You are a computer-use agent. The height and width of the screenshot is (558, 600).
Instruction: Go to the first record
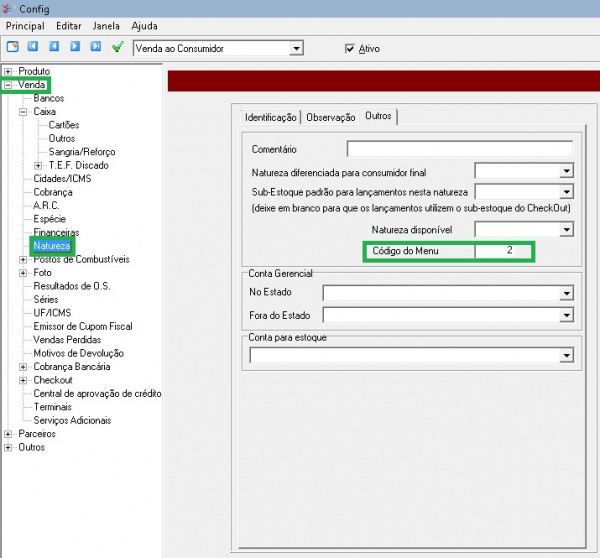[33, 47]
